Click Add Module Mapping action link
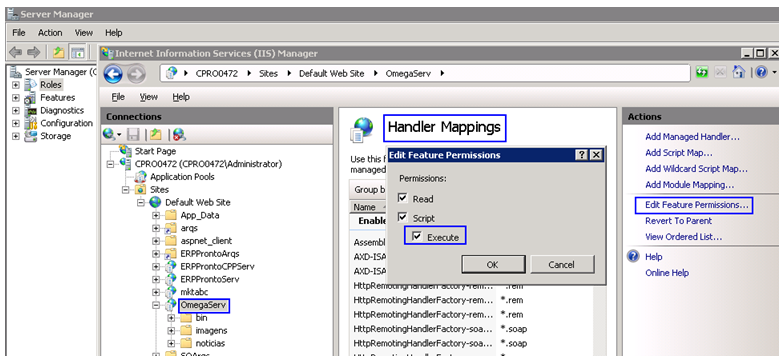This screenshot has width=781, height=361. pos(690,185)
